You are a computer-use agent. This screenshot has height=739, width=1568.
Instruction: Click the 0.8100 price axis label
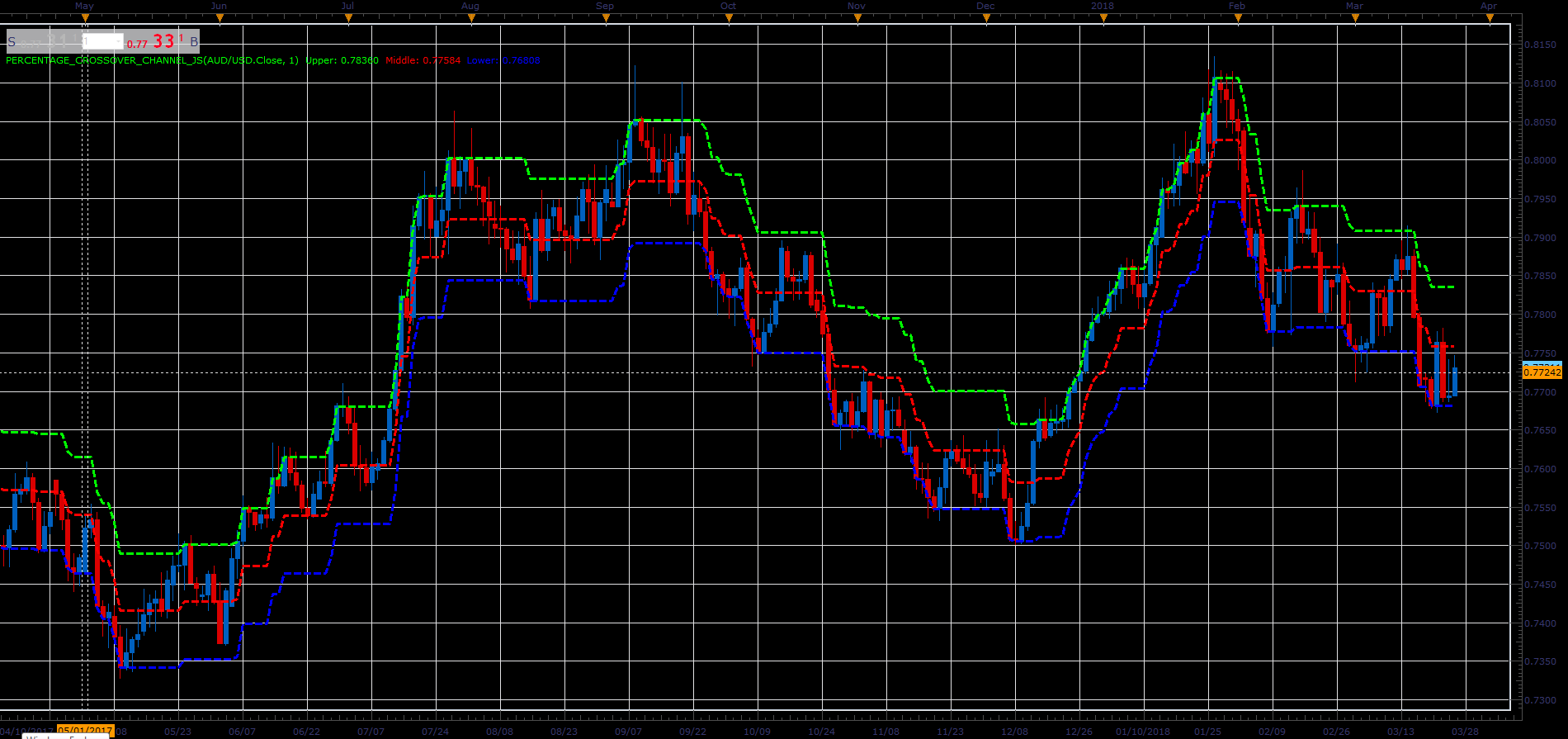[1540, 83]
